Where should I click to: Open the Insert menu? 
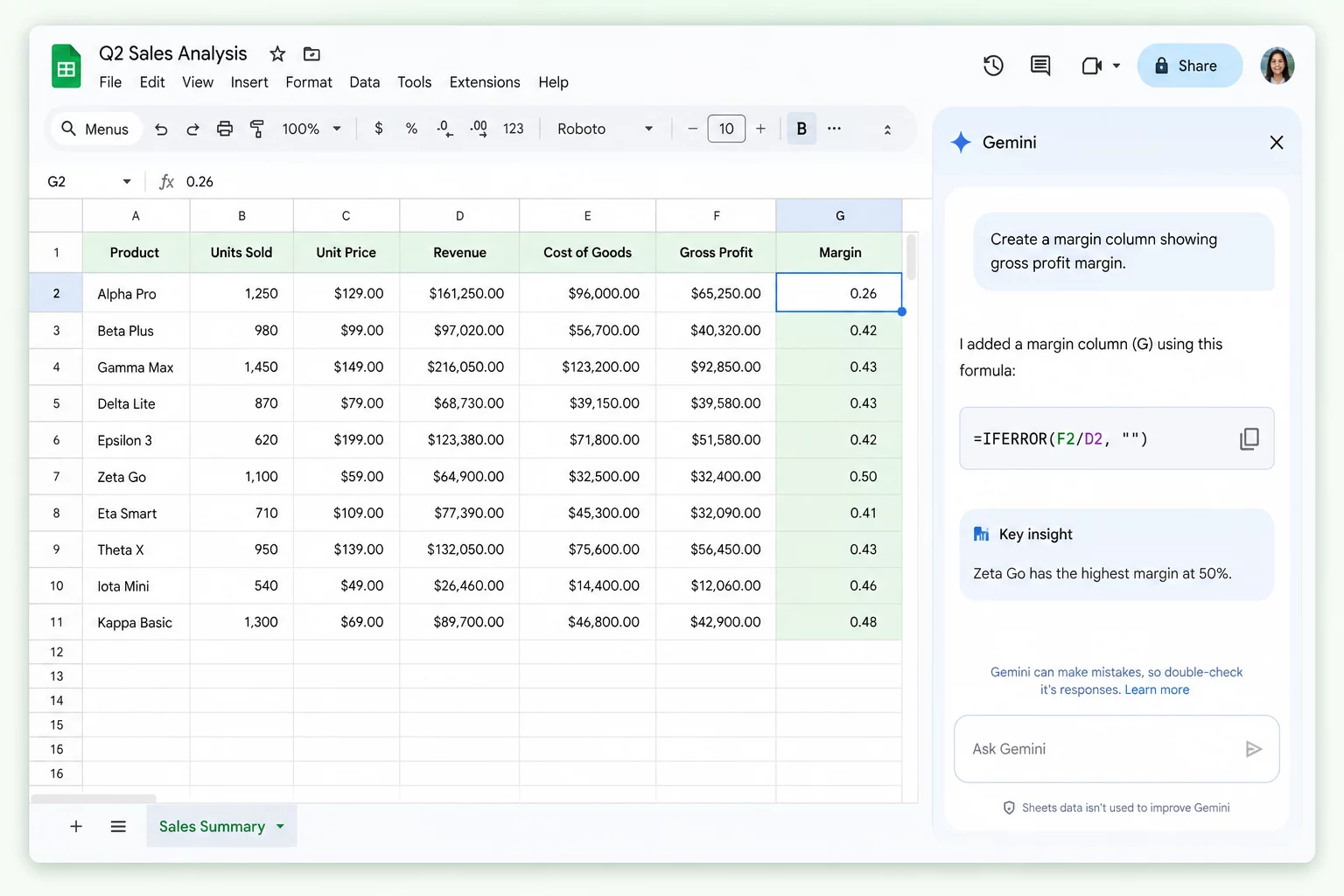point(249,82)
